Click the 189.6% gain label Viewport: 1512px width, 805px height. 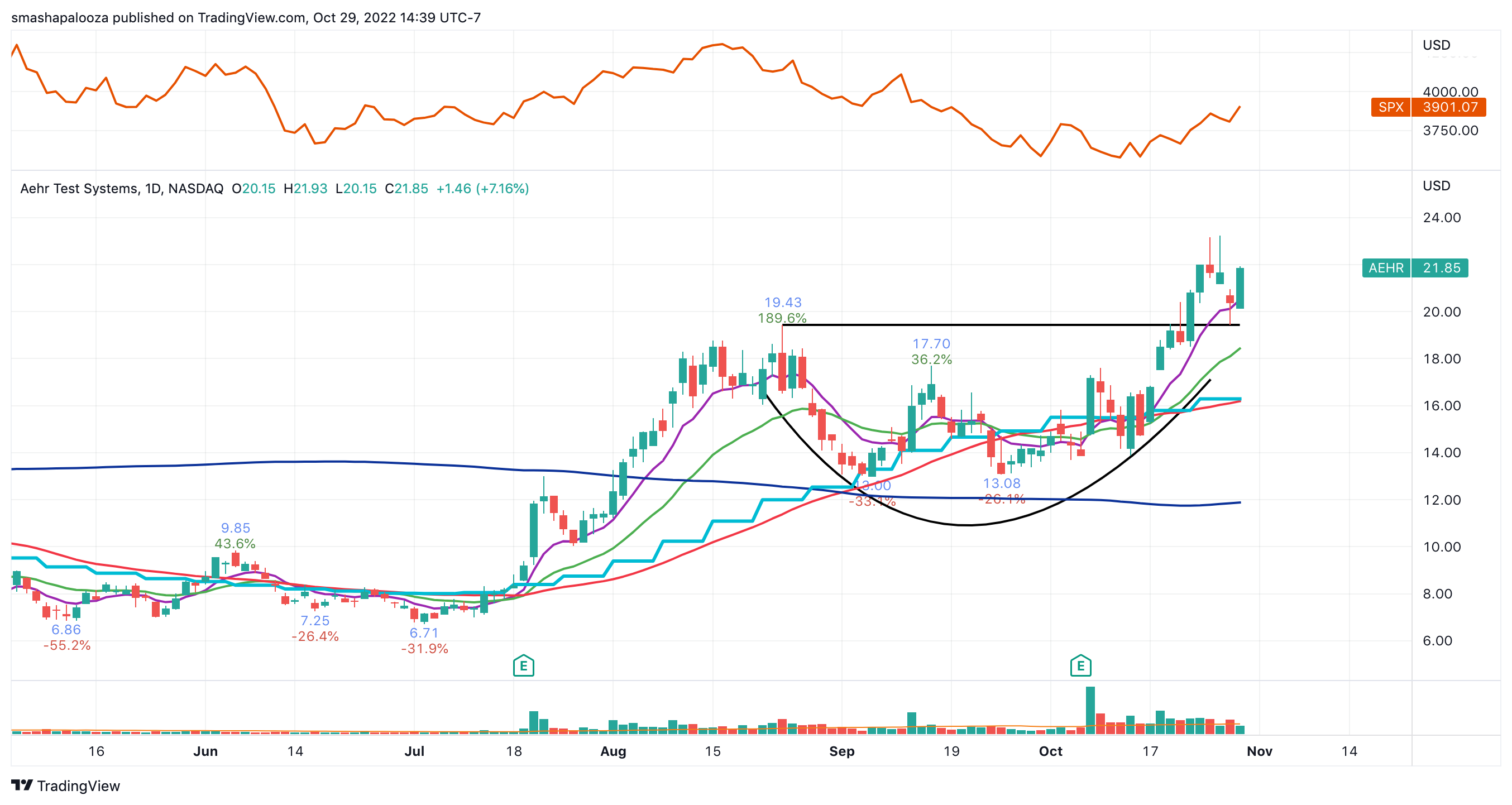[782, 318]
